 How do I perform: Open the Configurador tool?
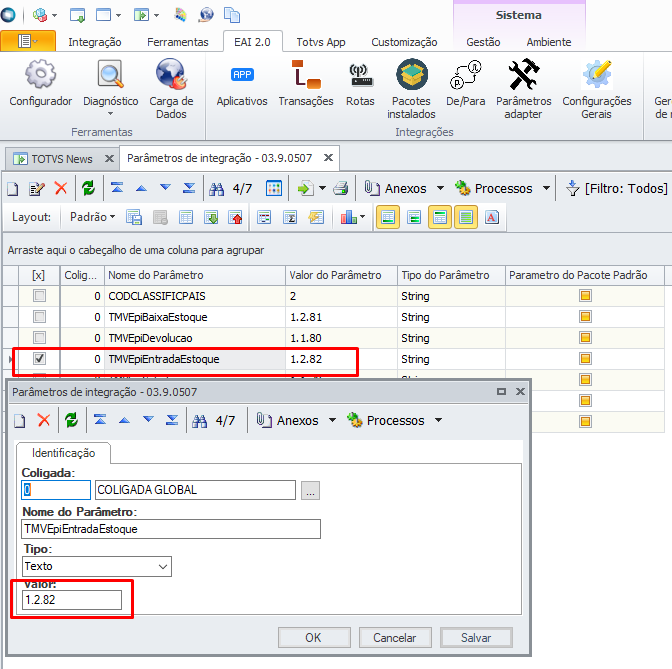pyautogui.click(x=40, y=84)
